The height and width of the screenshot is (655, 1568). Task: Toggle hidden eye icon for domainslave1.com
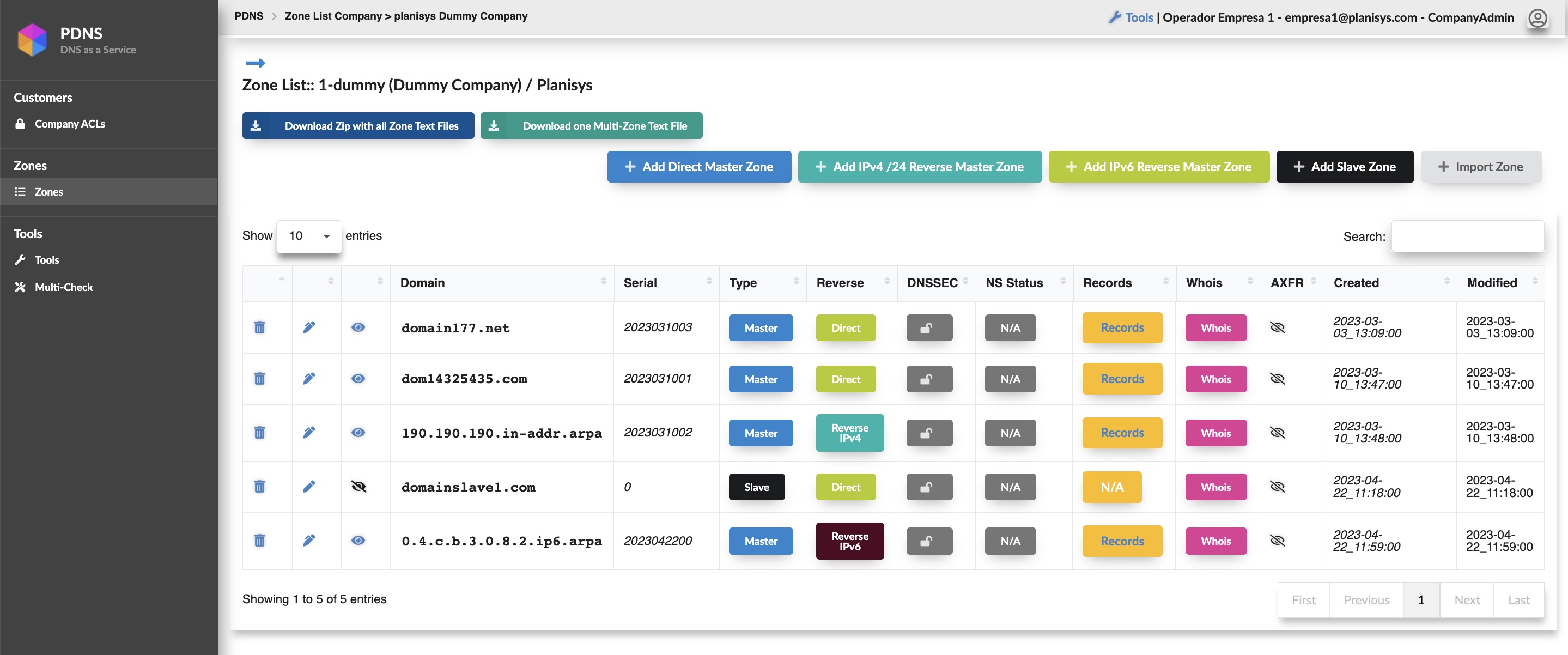[x=358, y=487]
